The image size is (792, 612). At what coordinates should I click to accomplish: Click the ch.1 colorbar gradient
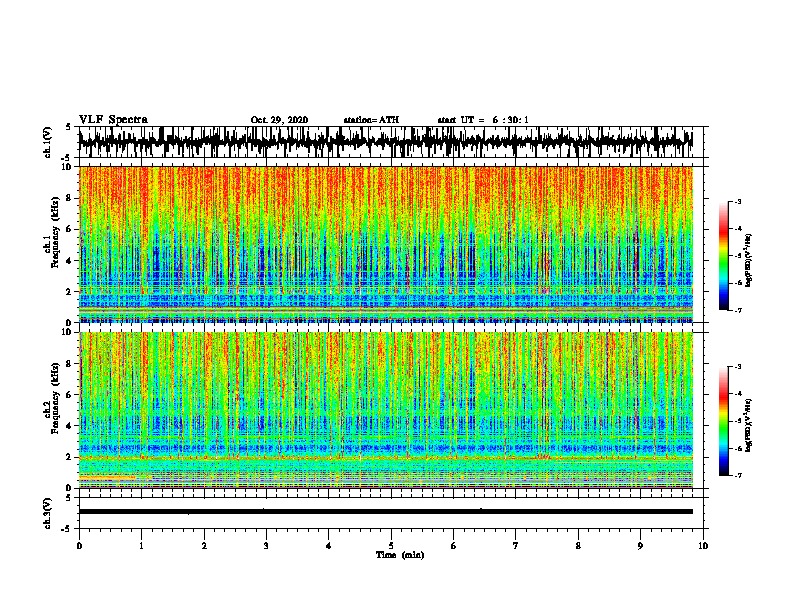point(724,256)
